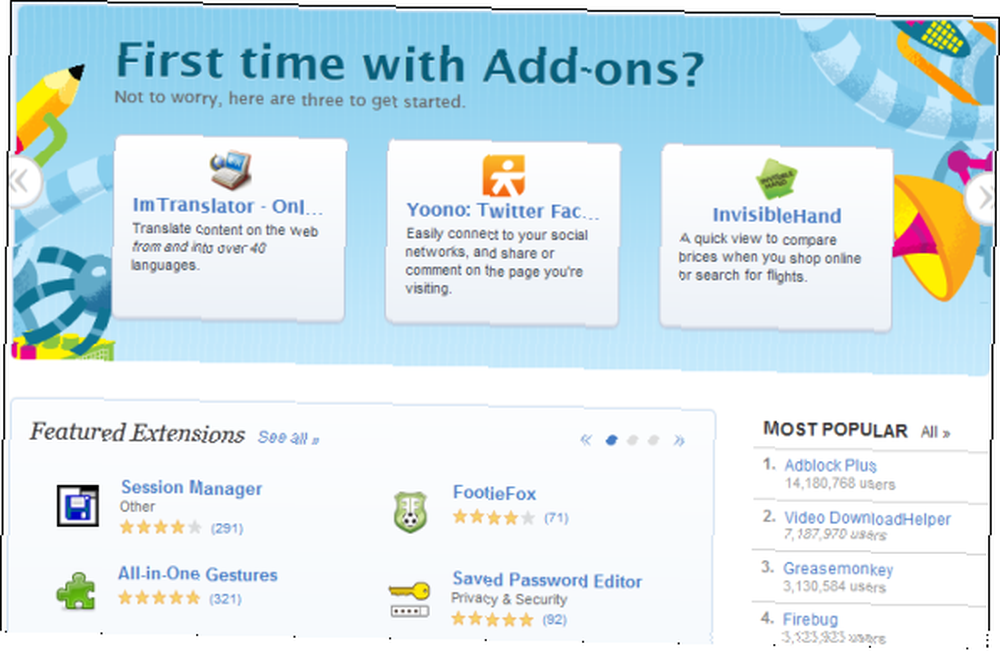
Task: Click 'Featured Extensions' heading
Action: pos(137,433)
